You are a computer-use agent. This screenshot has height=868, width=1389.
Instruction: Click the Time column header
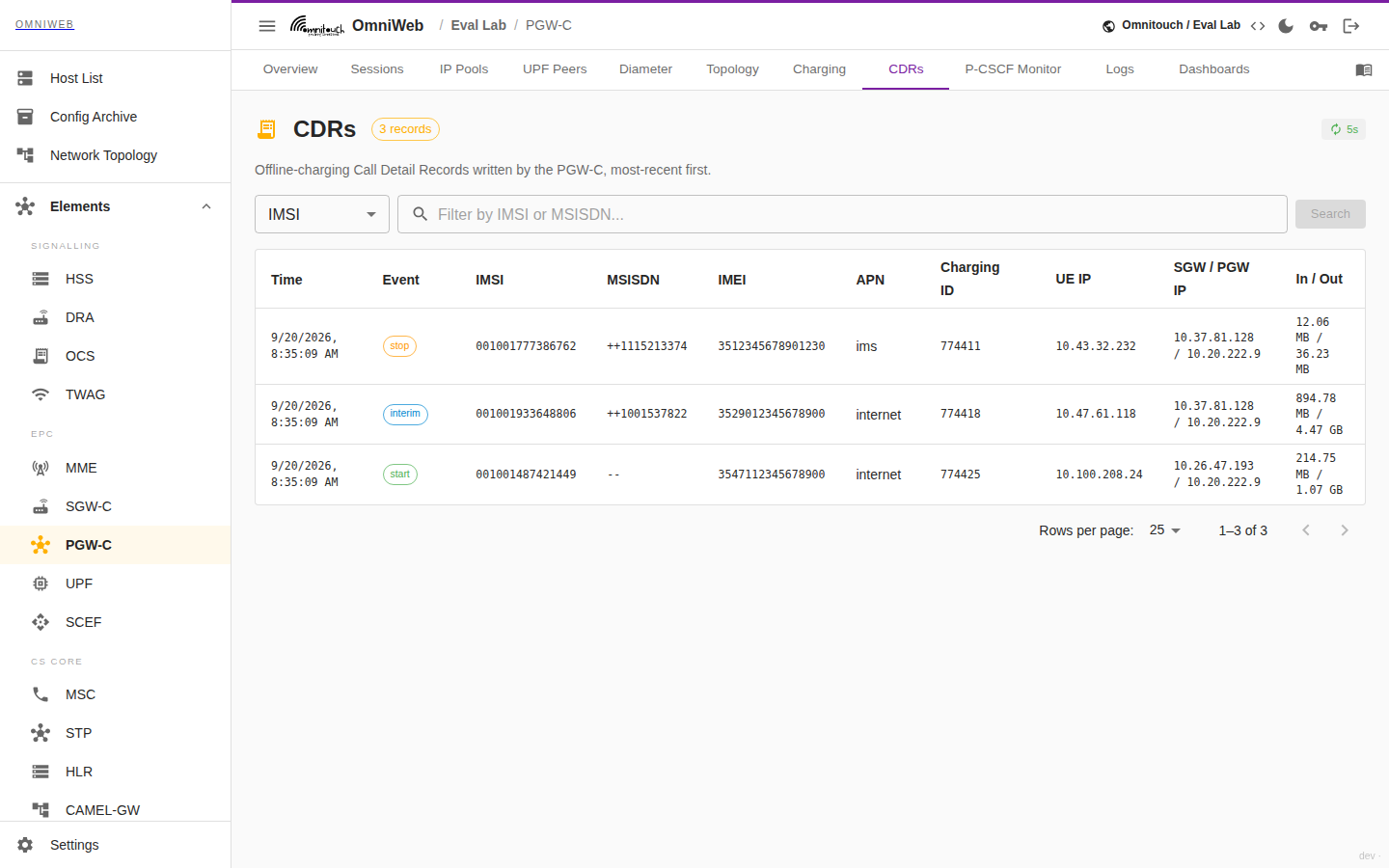(286, 280)
